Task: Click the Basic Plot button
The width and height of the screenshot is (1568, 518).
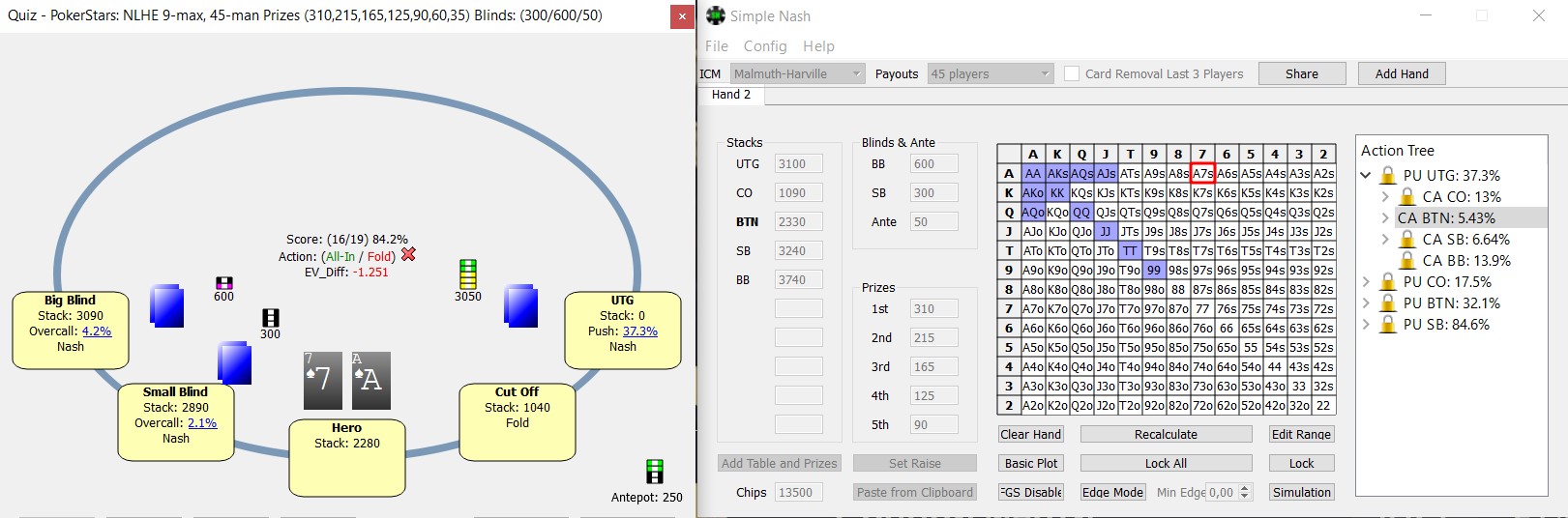Action: 1031,463
